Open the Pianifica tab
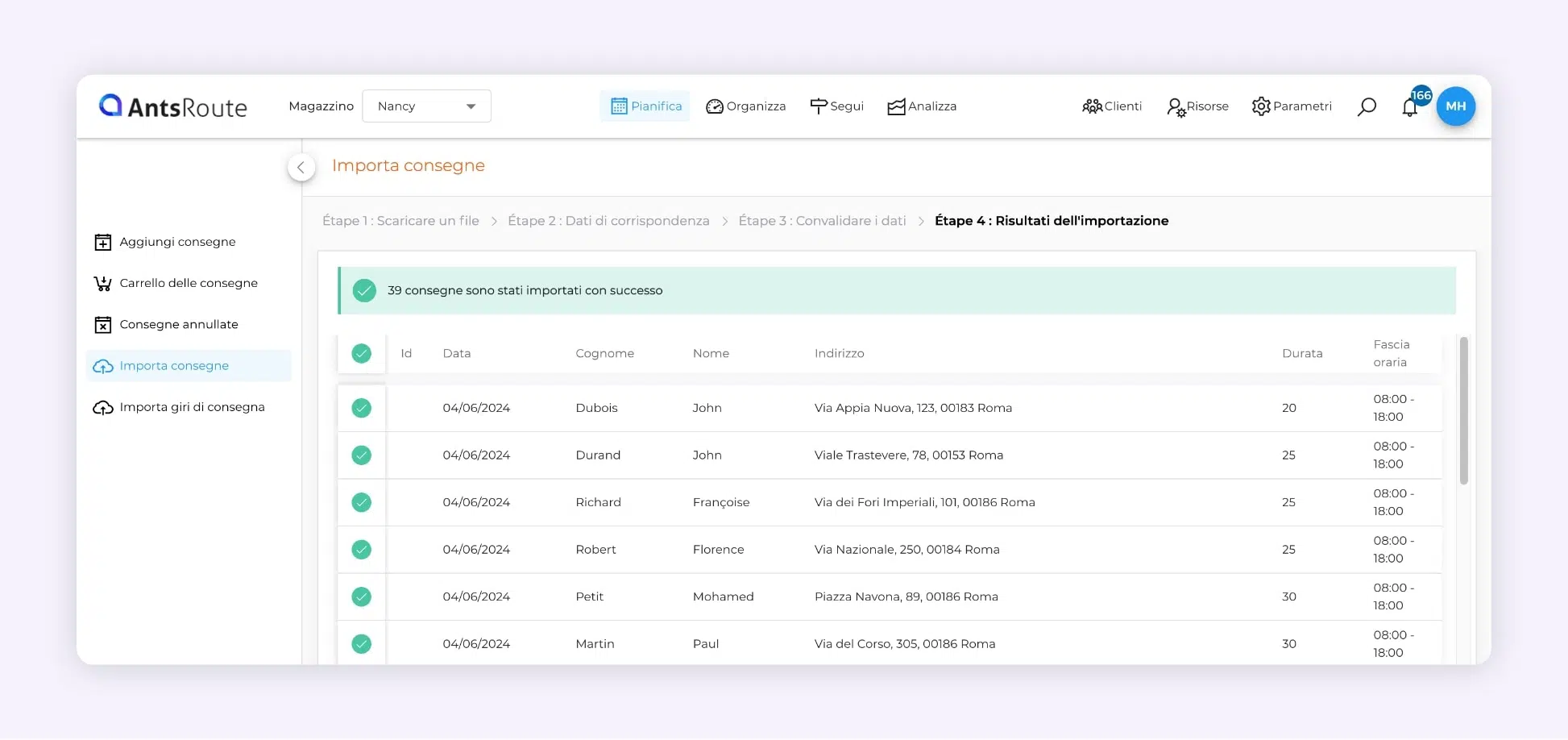The height and width of the screenshot is (740, 1568). (x=645, y=106)
